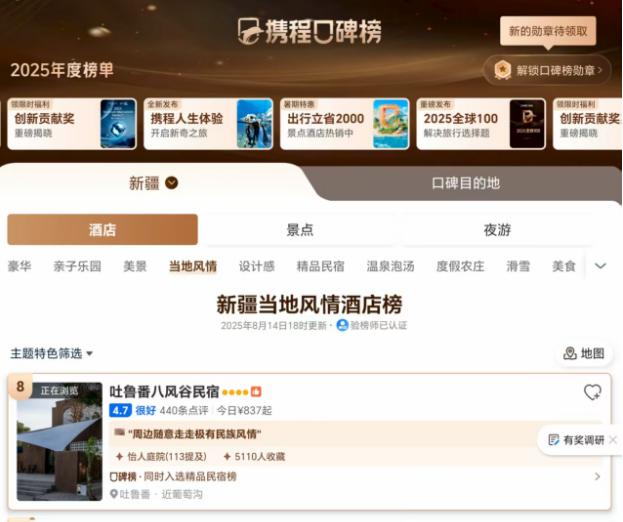Viewport: 623px width, 522px height.
Task: Open 口碑榜 同时入选精品民宿榜 arrow
Action: 597,476
